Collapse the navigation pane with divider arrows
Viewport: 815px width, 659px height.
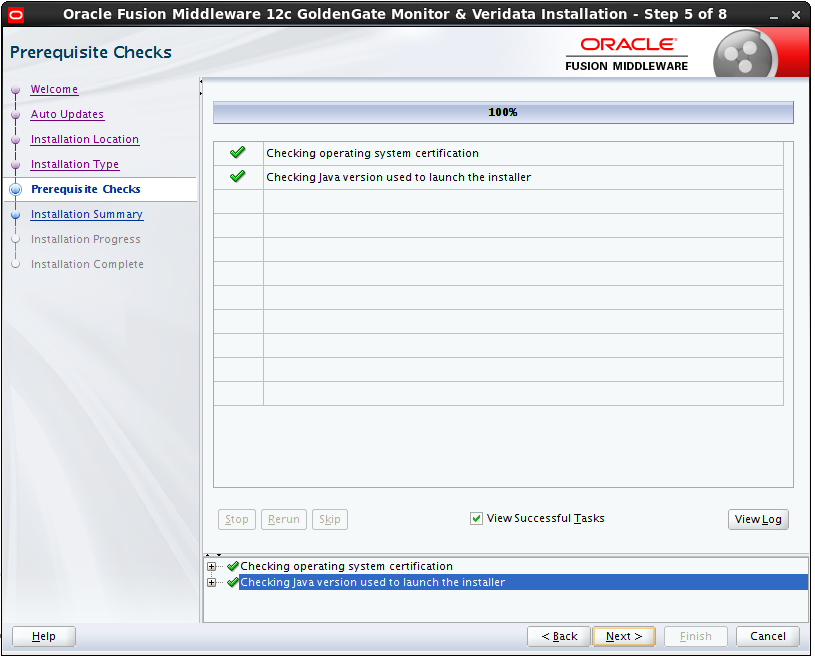coord(201,87)
